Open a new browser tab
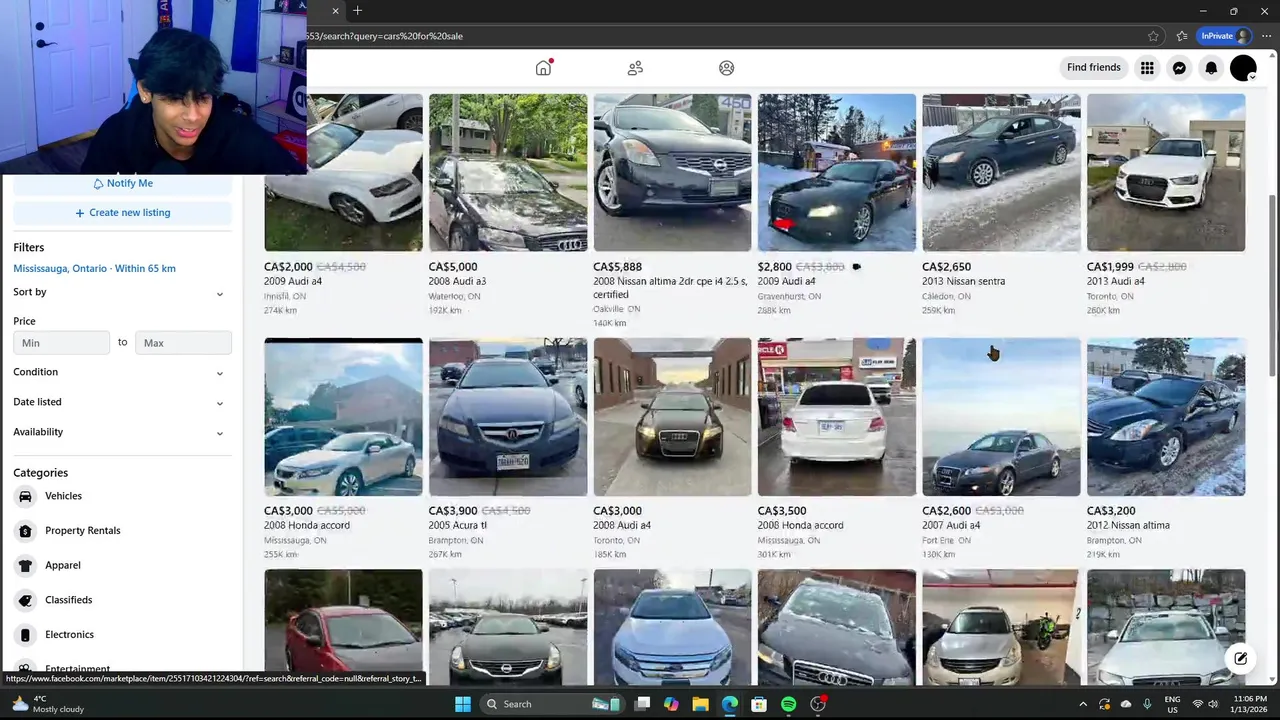 357,11
